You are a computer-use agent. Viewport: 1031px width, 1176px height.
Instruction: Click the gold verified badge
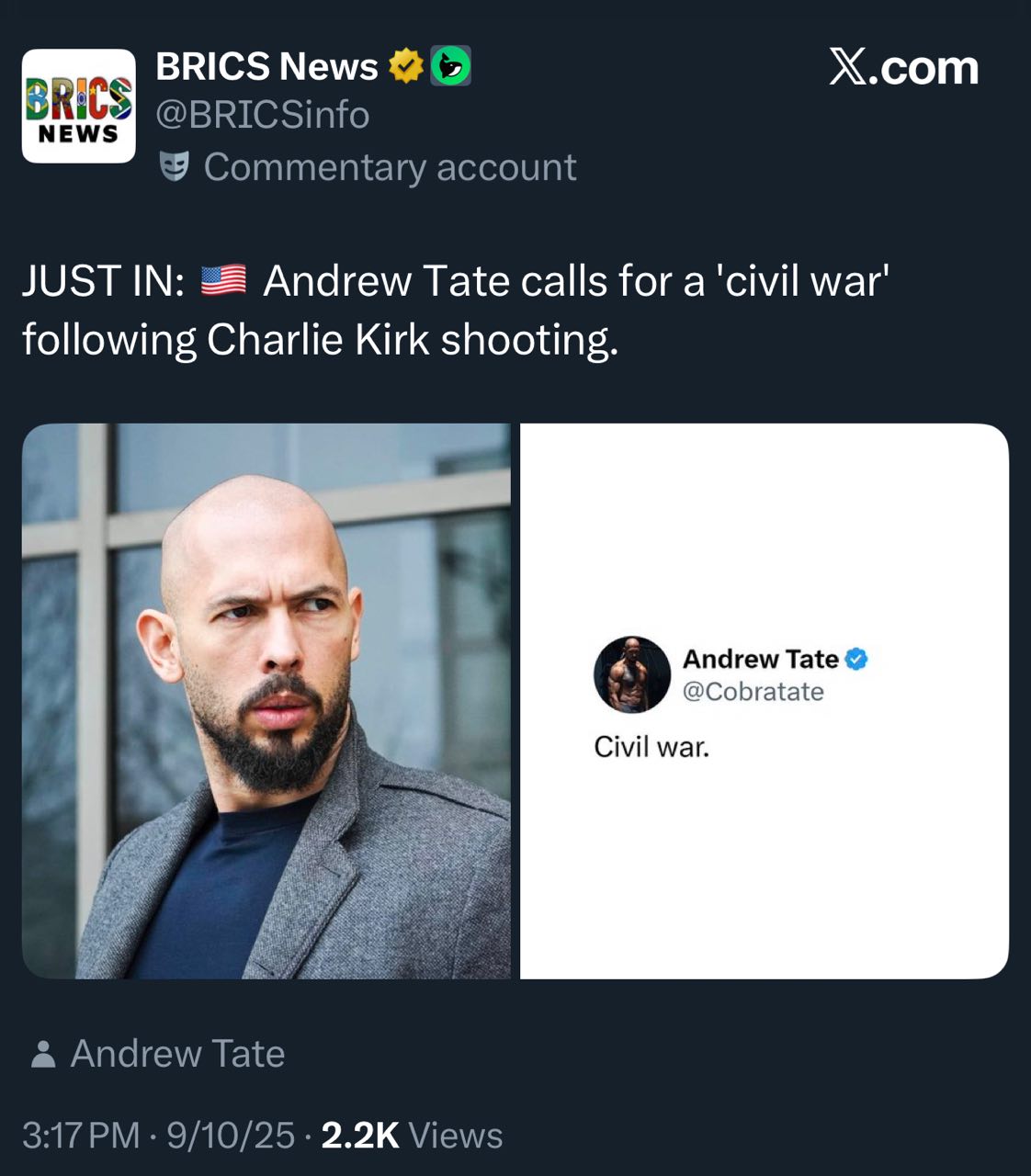(405, 66)
